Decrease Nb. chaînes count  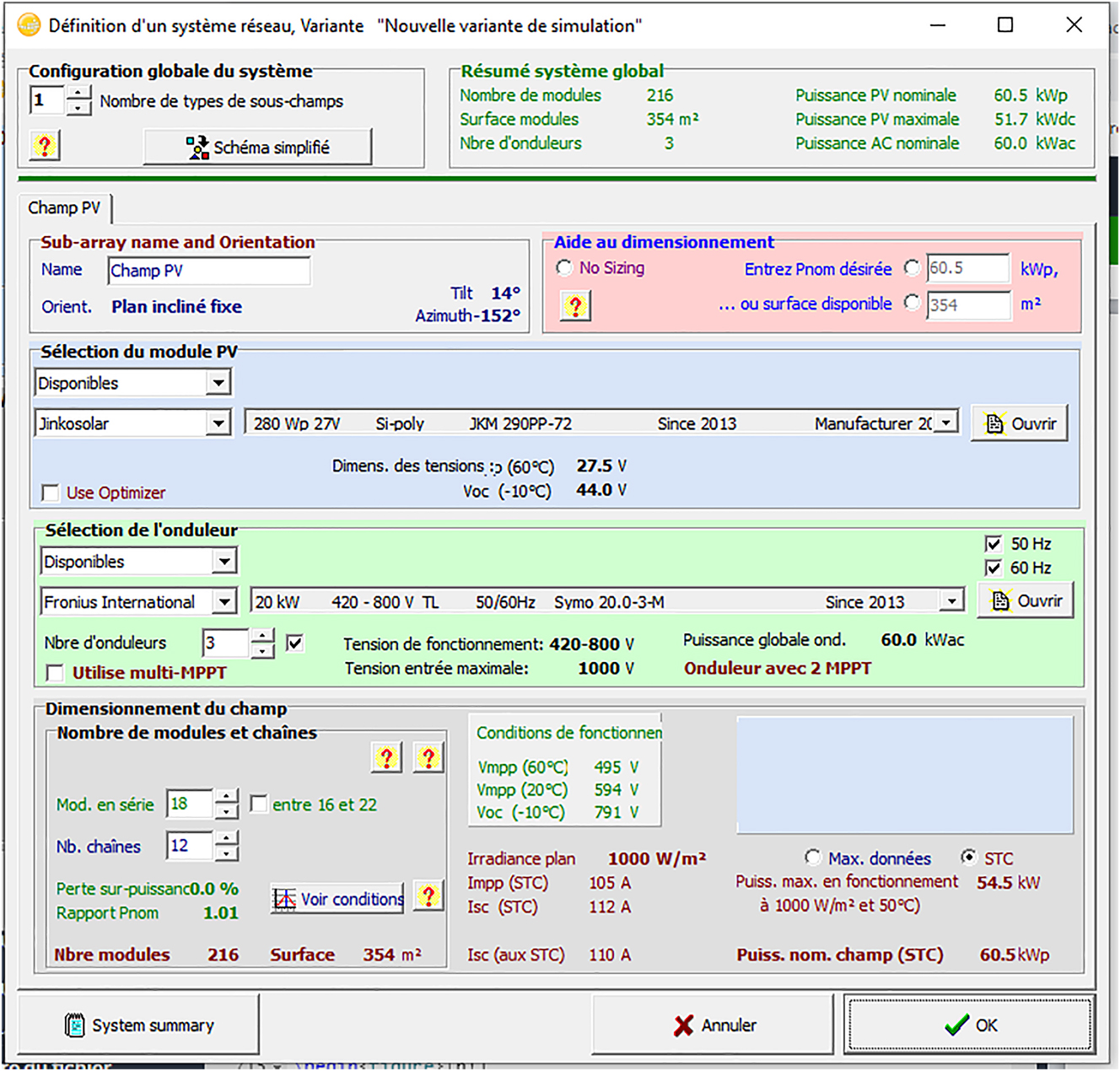tap(226, 853)
